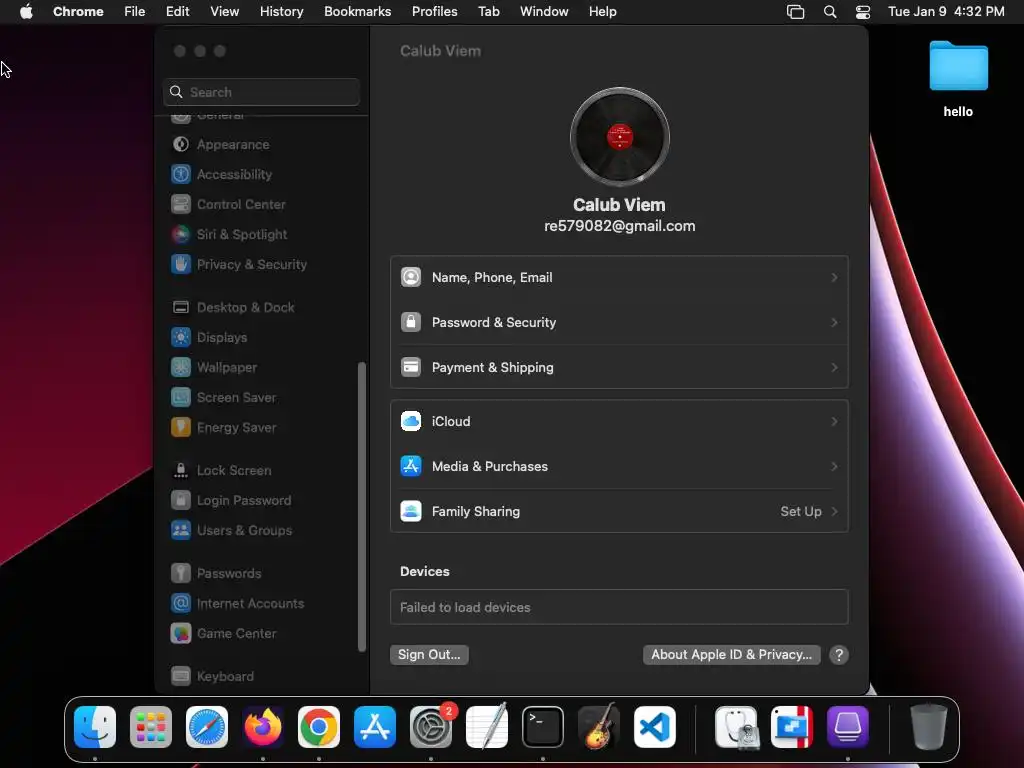Open TextEdit from the Dock
This screenshot has width=1024, height=768.
point(487,727)
